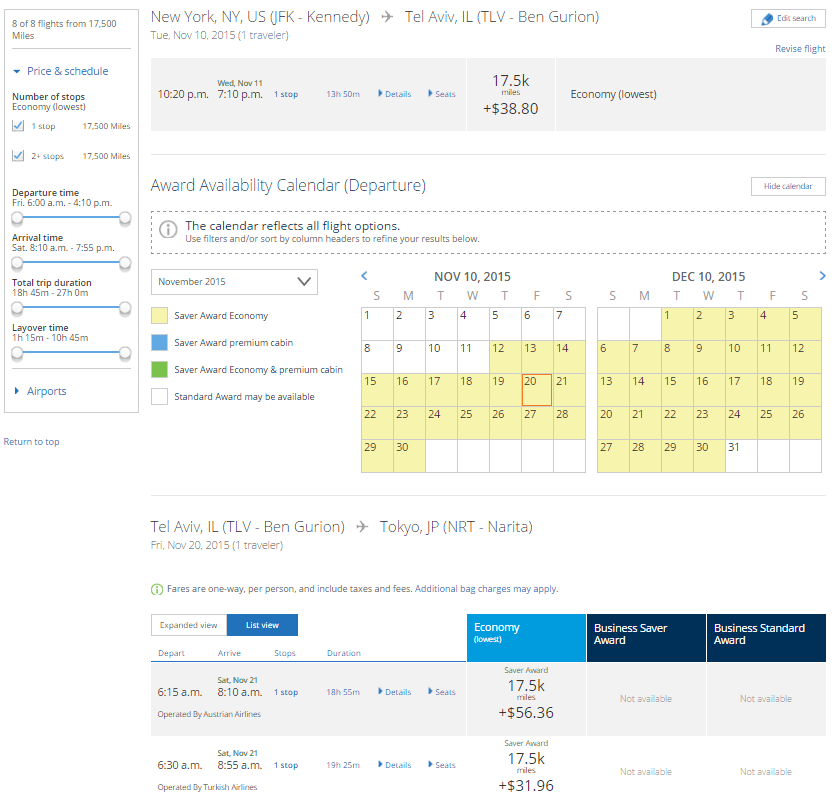
Task: Sort flights by Arrive column
Action: tap(229, 653)
